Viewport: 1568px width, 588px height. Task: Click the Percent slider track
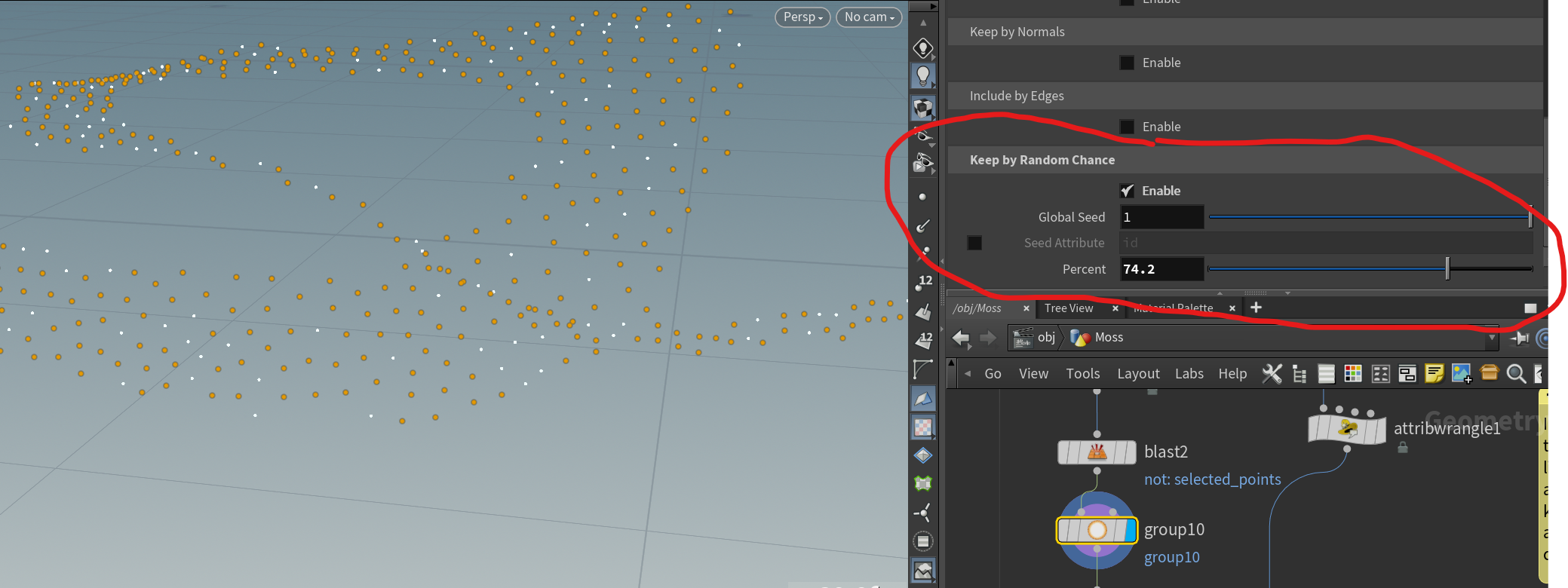coord(1327,269)
